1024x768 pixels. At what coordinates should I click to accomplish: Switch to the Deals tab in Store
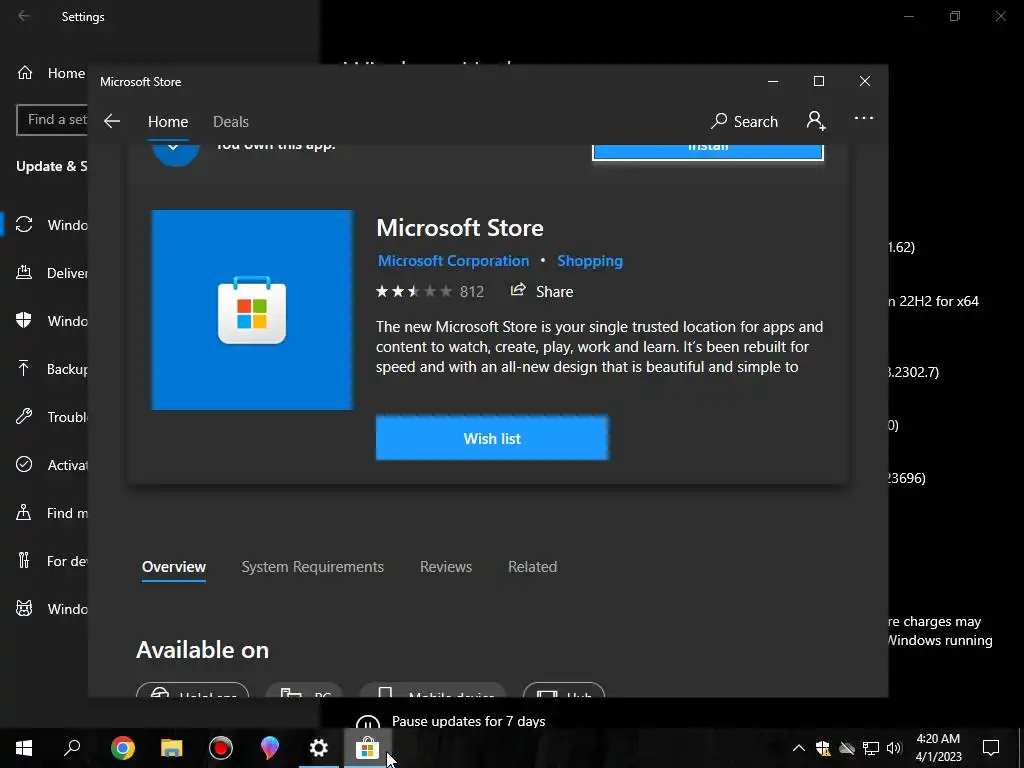[x=231, y=122]
